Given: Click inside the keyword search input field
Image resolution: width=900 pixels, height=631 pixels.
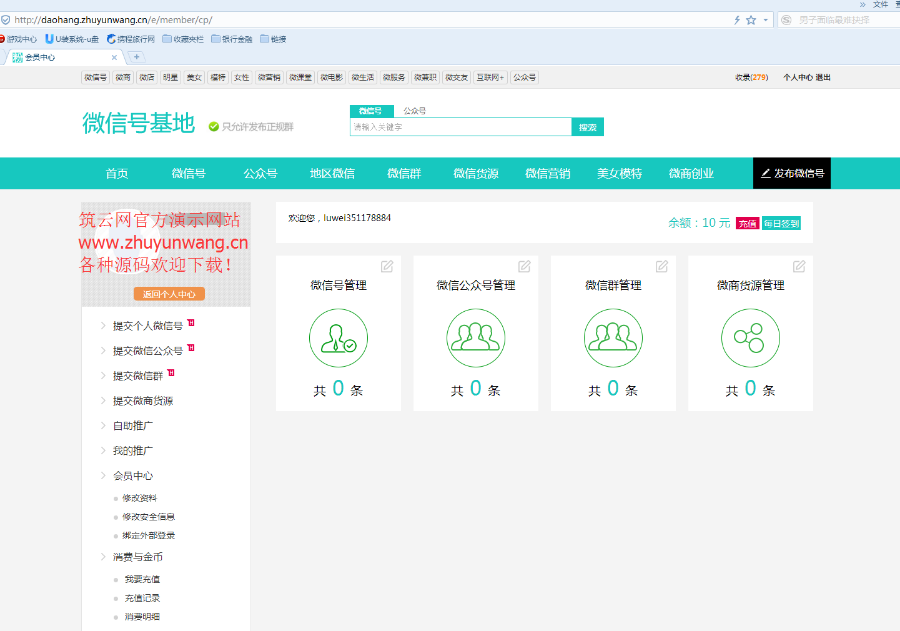Looking at the screenshot, I should click(x=460, y=127).
